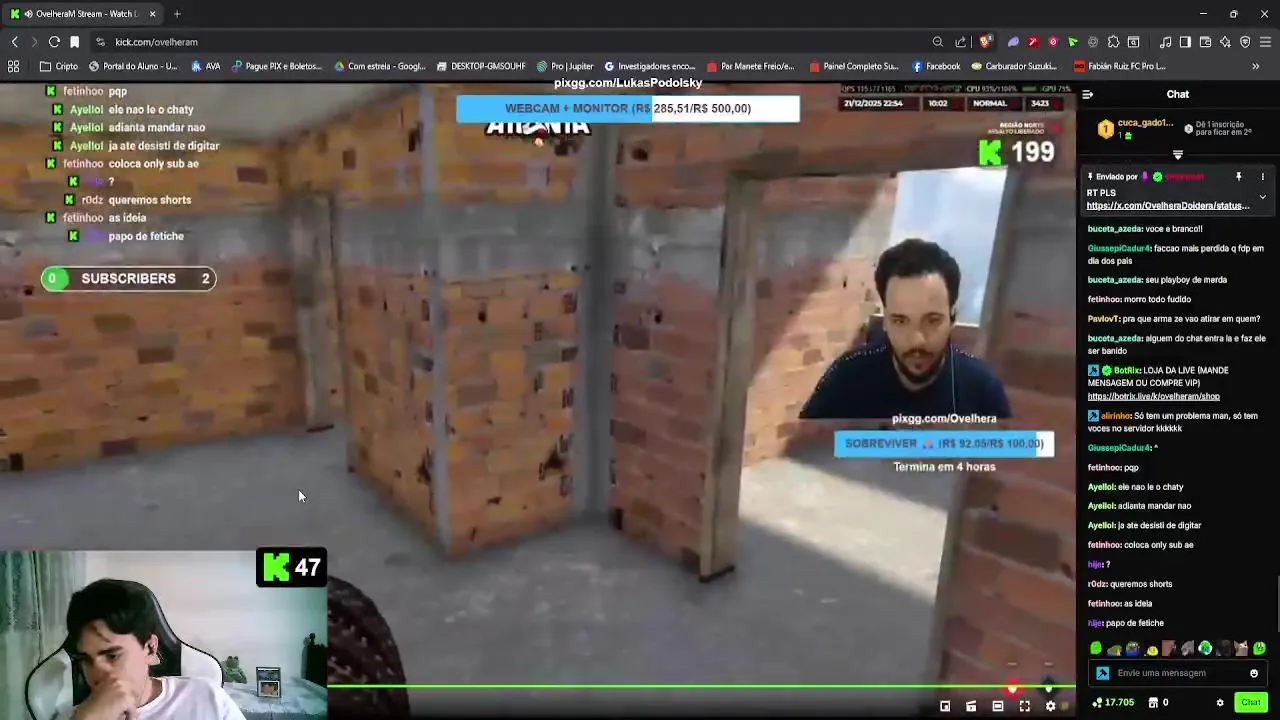Image resolution: width=1280 pixels, height=720 pixels.
Task: Enter fullscreen on the video player
Action: [1024, 706]
